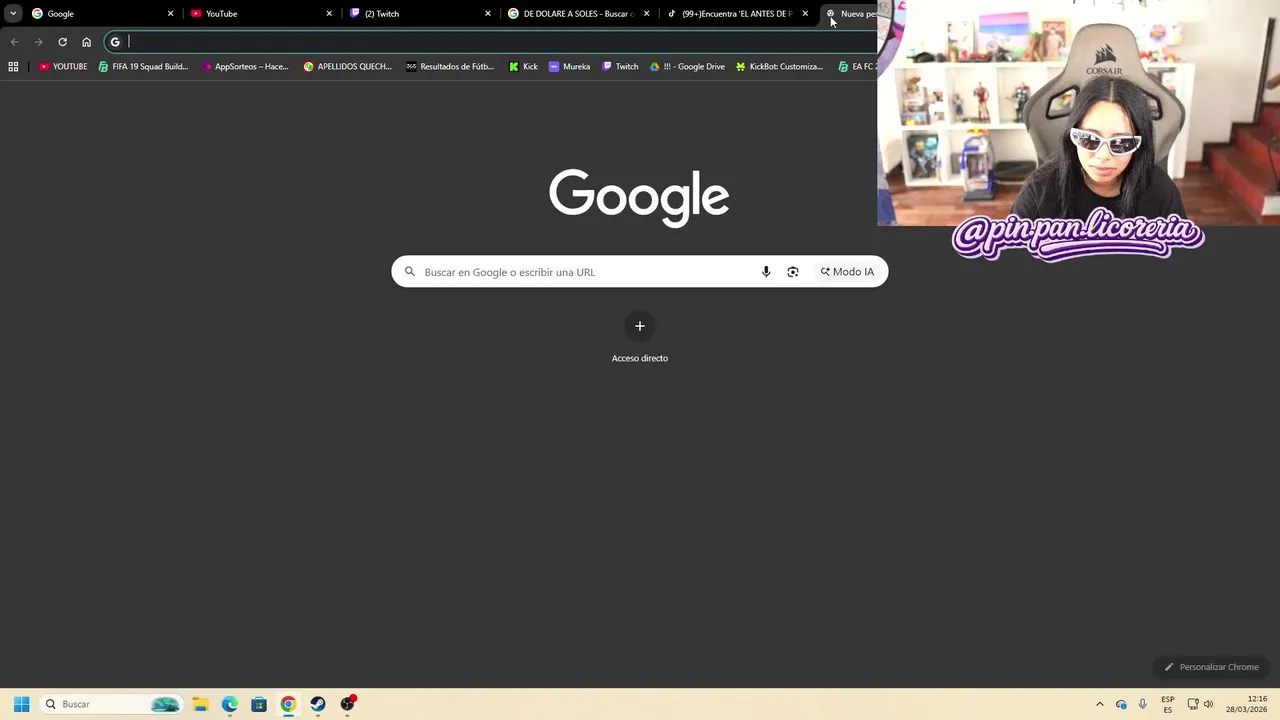Close the (99+)Encuentra tab
The image size is (1280, 720).
click(805, 14)
